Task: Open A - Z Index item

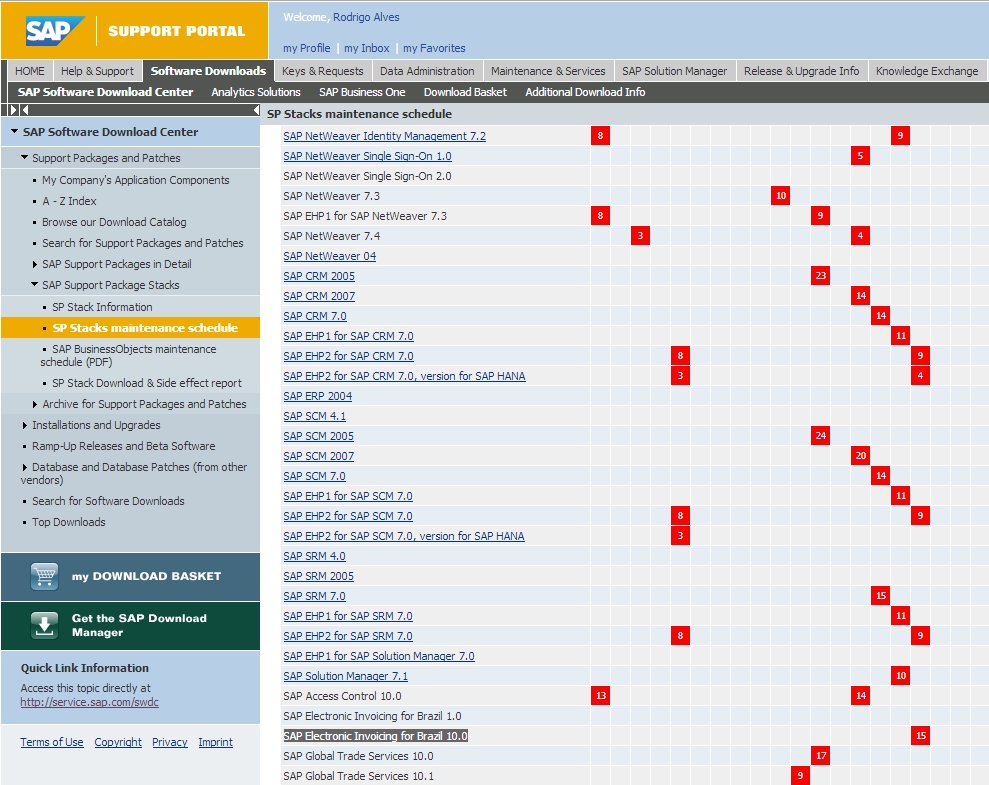Action: pos(69,201)
